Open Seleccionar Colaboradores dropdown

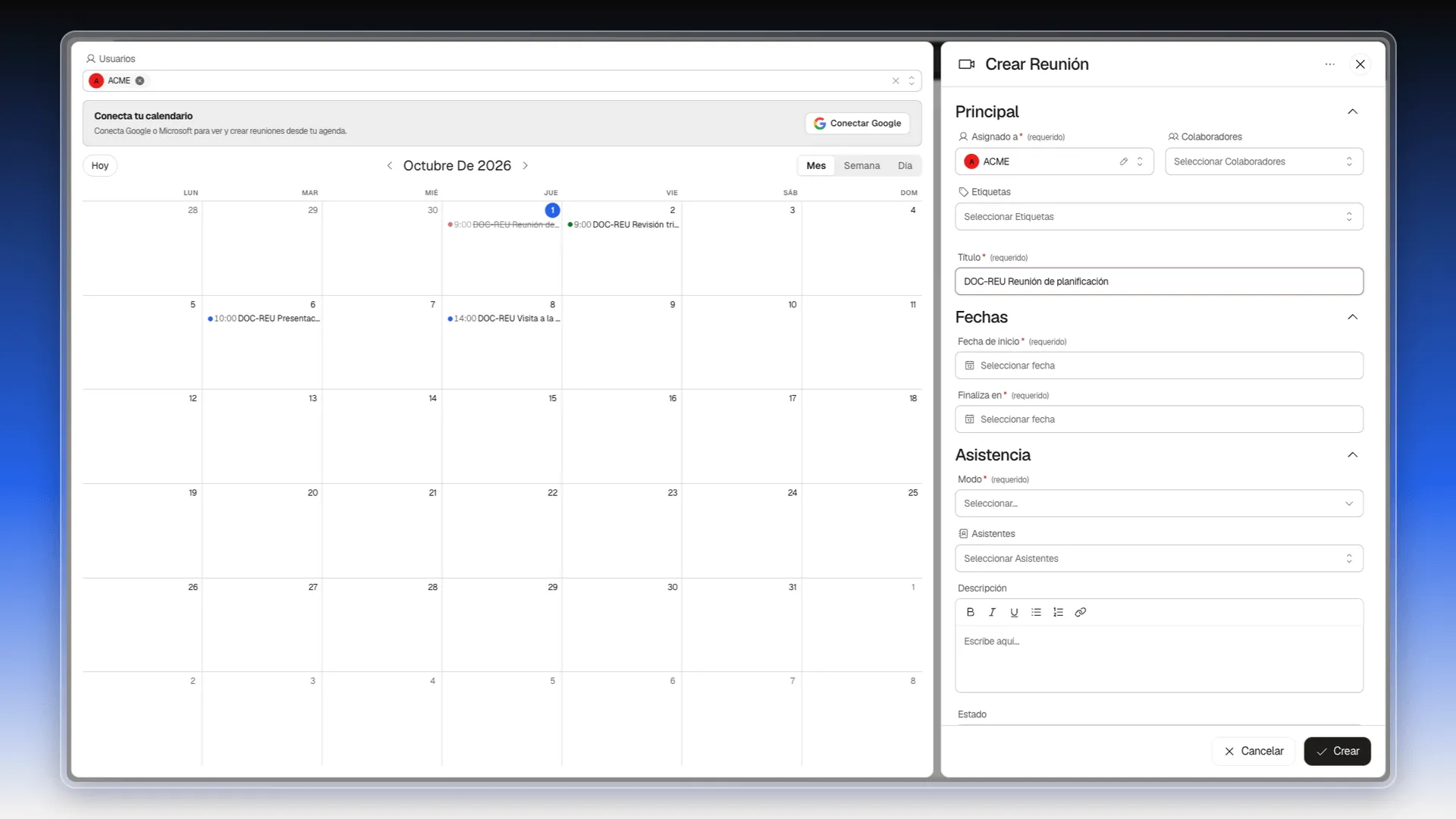click(x=1264, y=162)
